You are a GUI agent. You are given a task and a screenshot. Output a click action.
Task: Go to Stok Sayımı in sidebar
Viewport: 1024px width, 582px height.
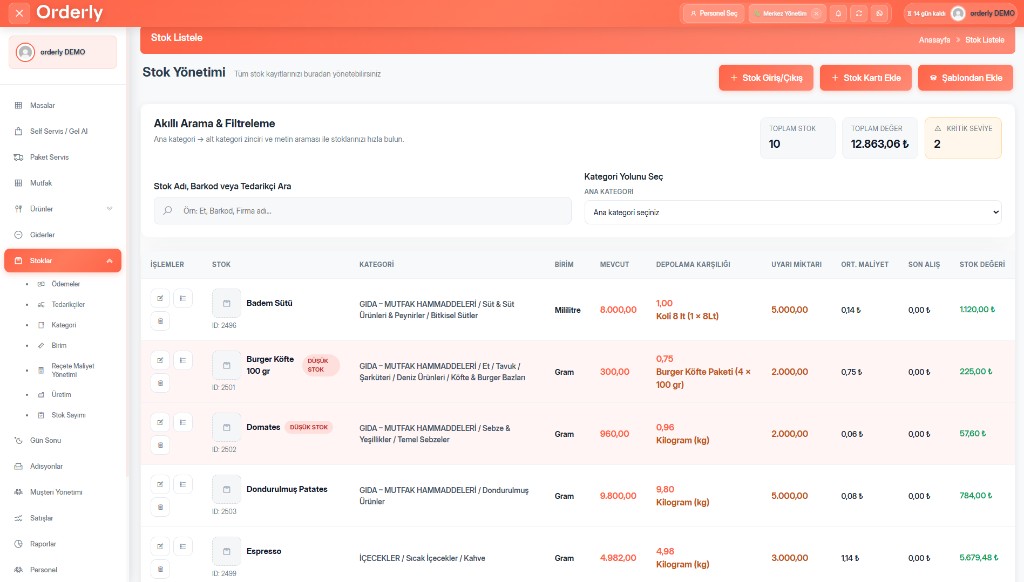coord(68,414)
